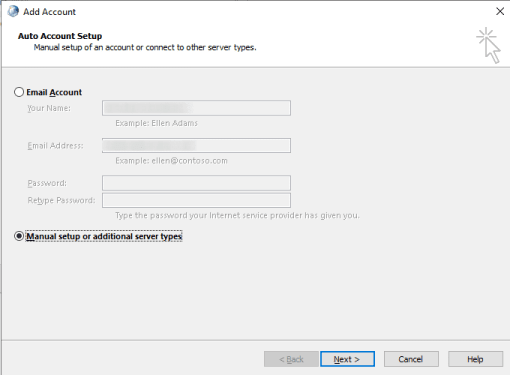This screenshot has width=510, height=375.
Task: Click the sparkle cursor wizard icon
Action: point(488,45)
